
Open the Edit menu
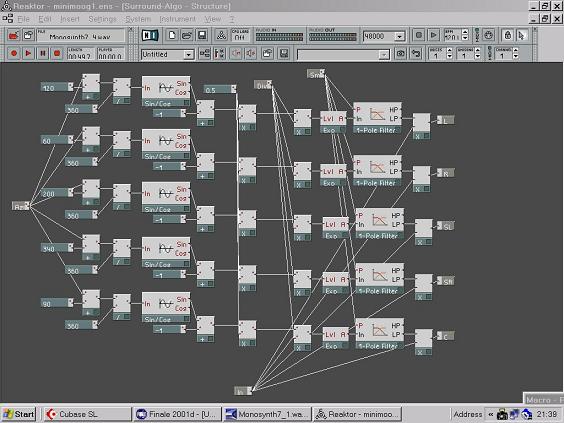[45, 19]
